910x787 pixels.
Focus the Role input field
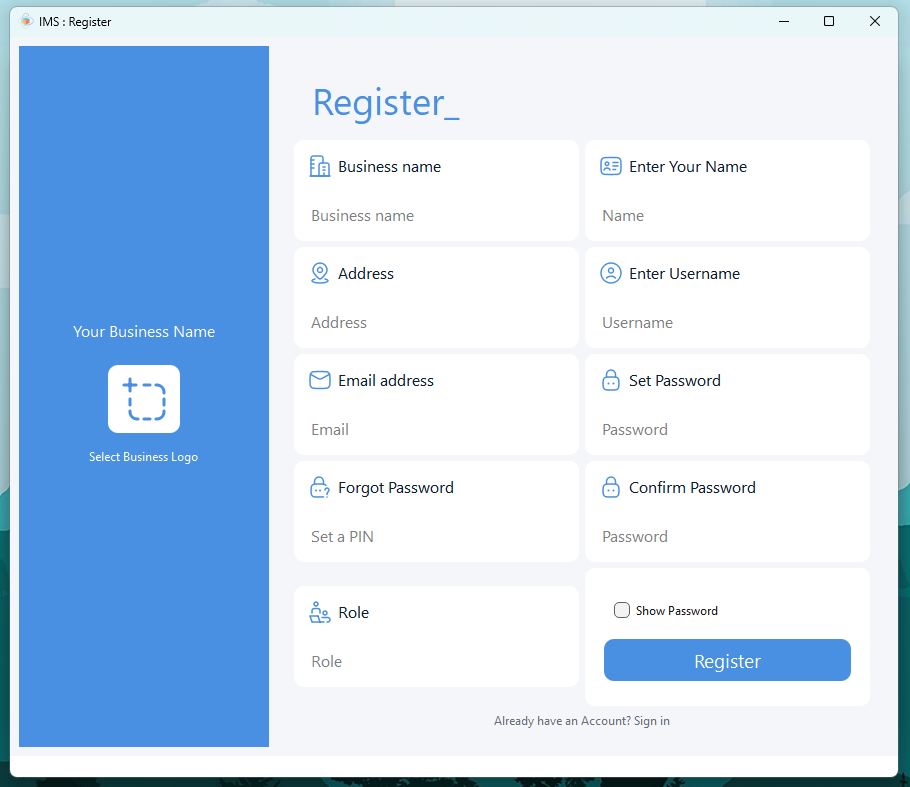click(x=436, y=662)
